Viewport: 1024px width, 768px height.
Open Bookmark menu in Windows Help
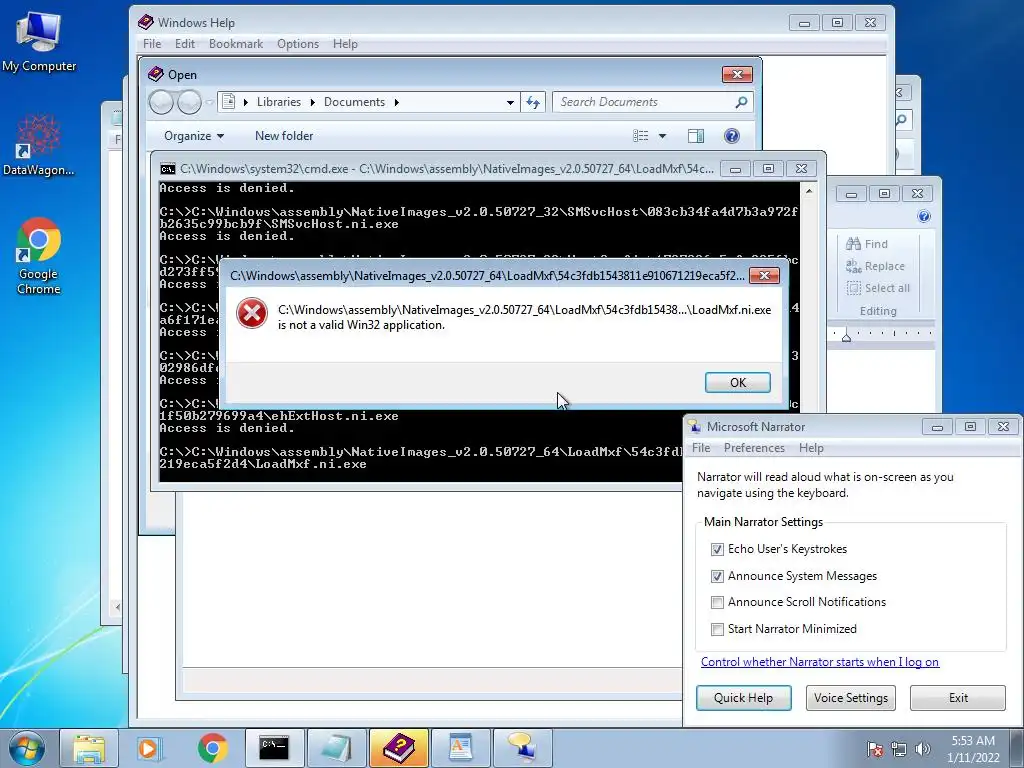[236, 44]
